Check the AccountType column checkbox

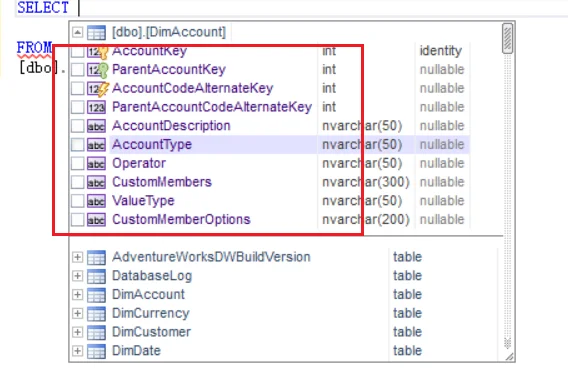[x=77, y=145]
